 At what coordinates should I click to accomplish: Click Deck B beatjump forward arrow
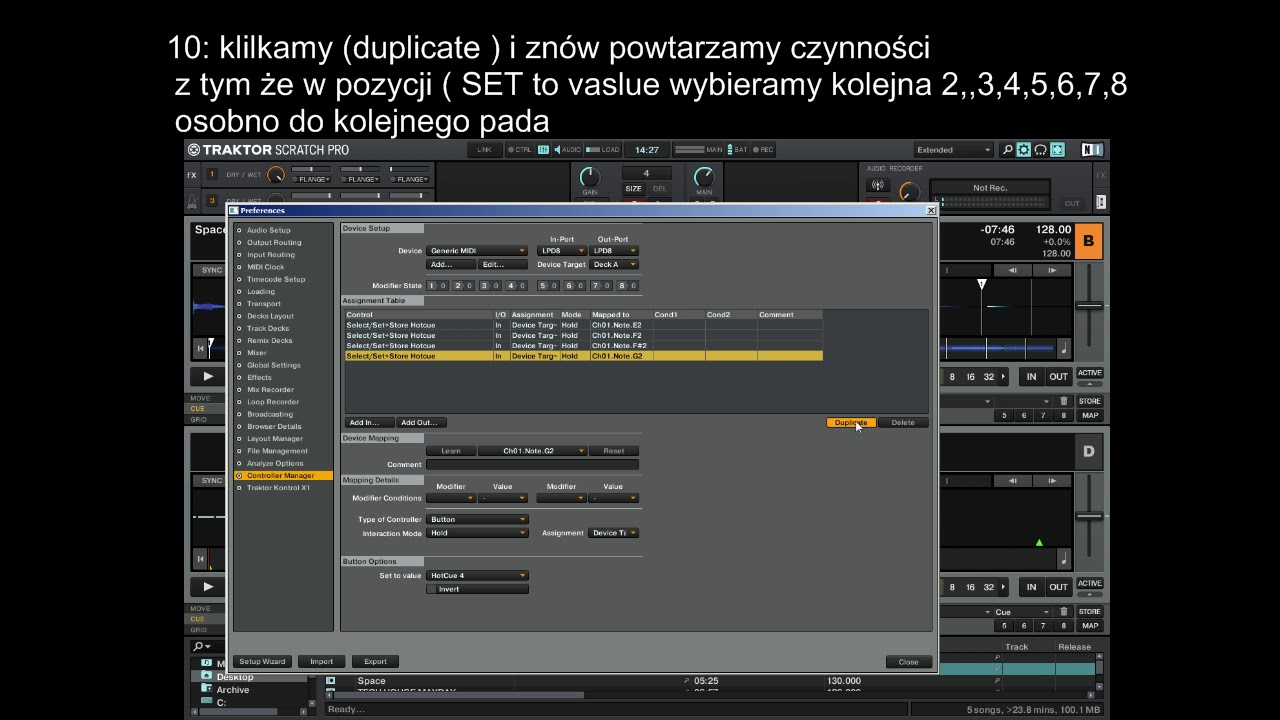click(1051, 270)
